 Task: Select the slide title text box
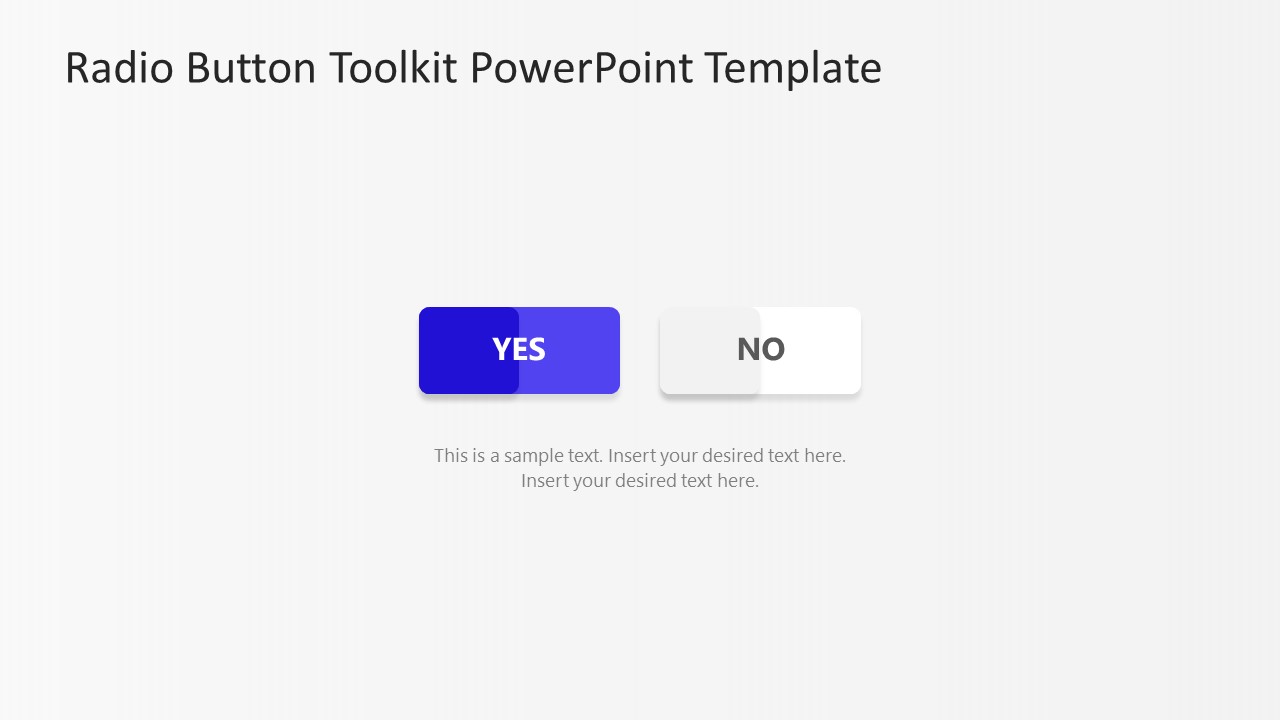pyautogui.click(x=473, y=68)
